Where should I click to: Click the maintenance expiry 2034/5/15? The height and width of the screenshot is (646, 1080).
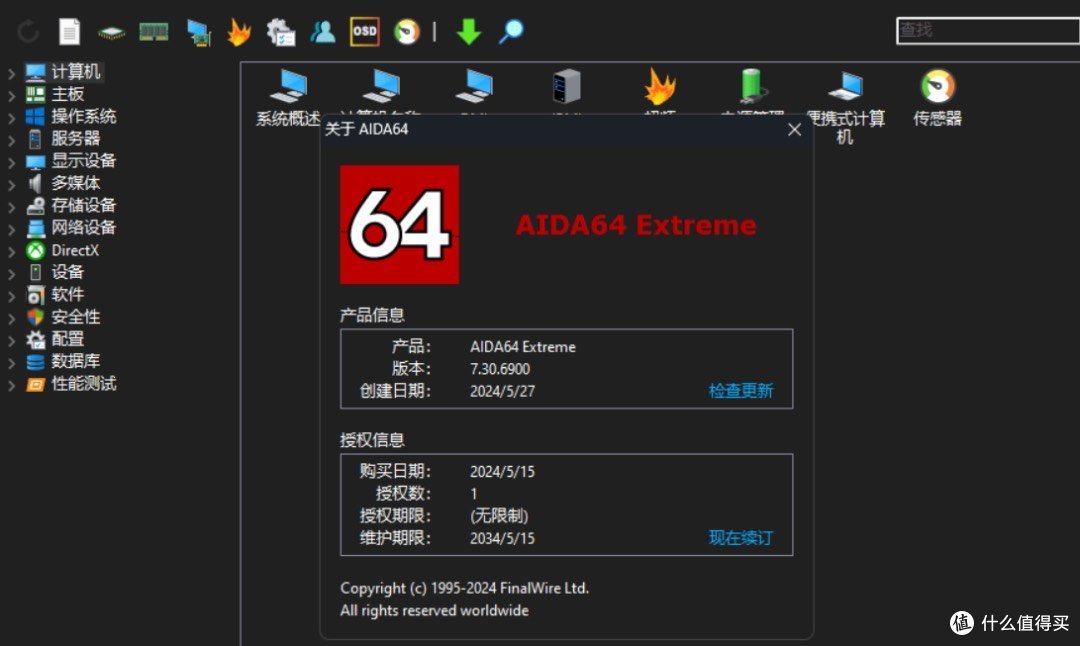coord(502,539)
